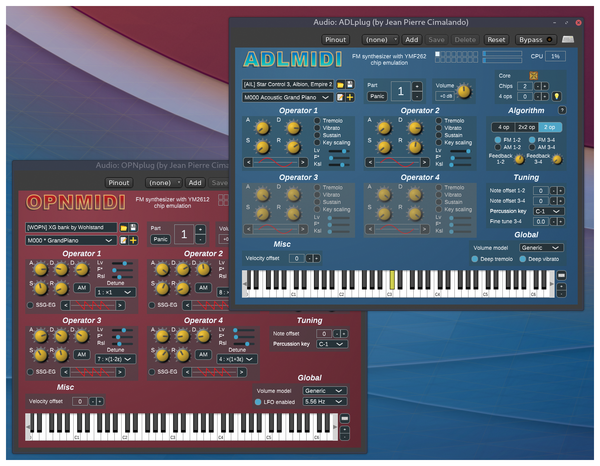Toggle Deep tremolo option
The width and height of the screenshot is (600, 466).
pos(475,259)
